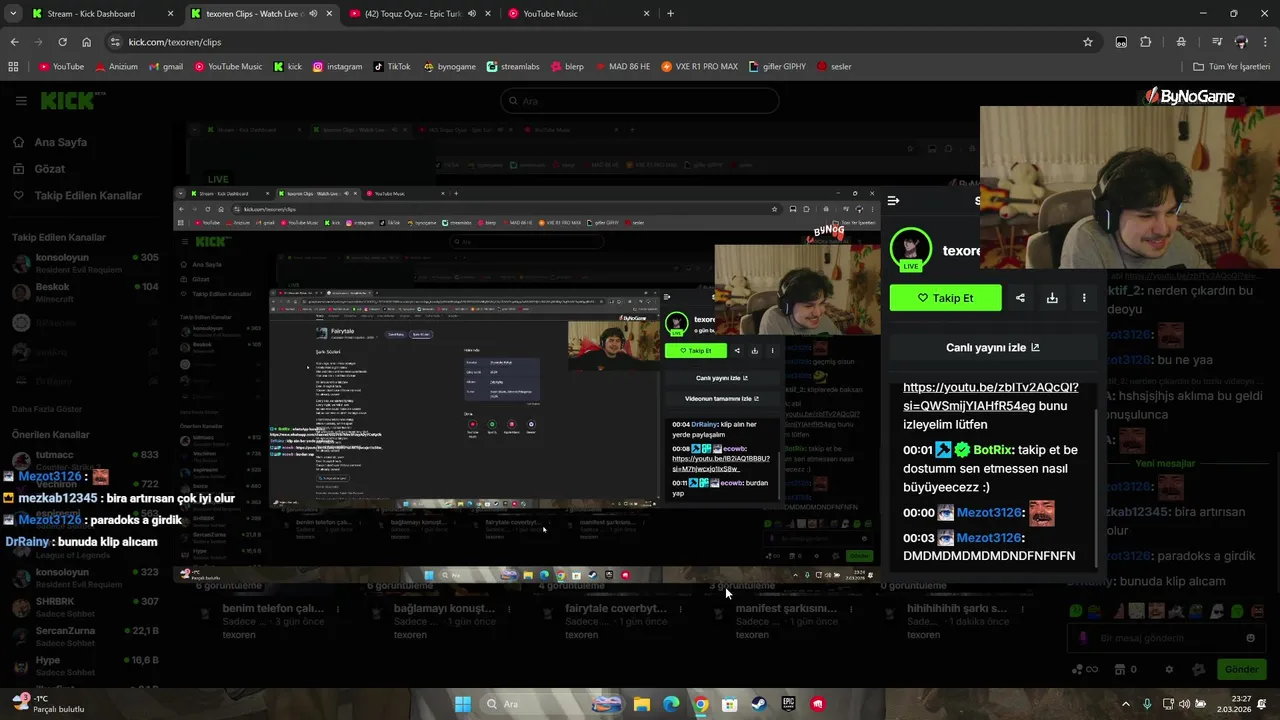This screenshot has width=1280, height=720.
Task: Open Chrome tab search dropdown
Action: (11, 14)
